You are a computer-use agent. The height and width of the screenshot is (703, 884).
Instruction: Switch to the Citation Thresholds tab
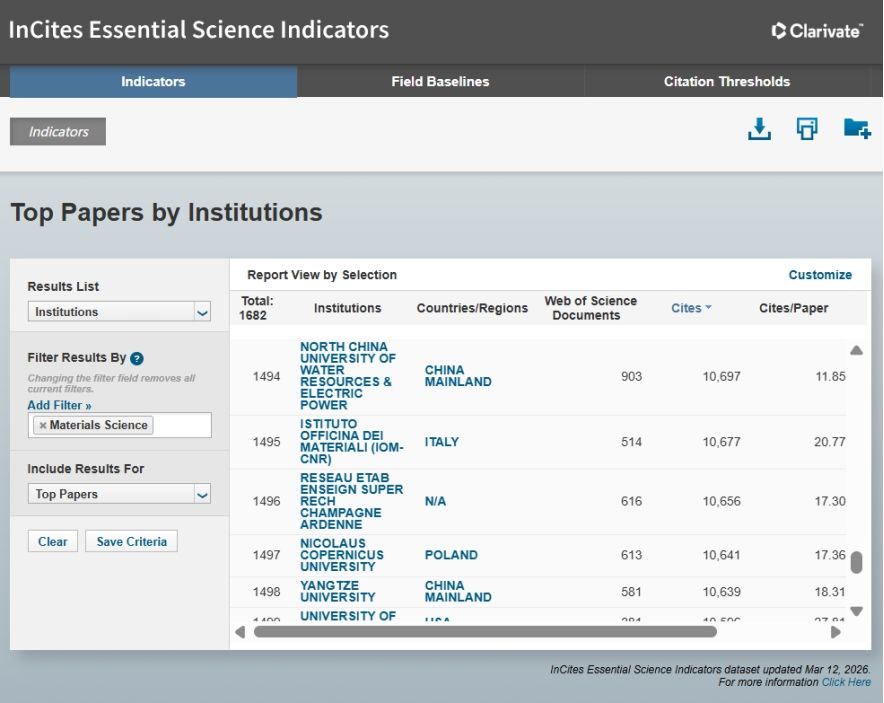pyautogui.click(x=726, y=82)
